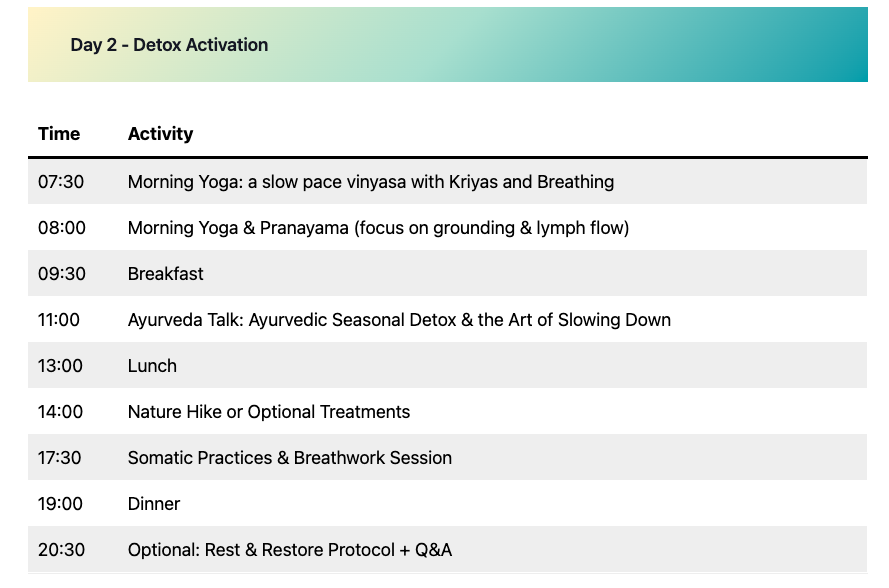
Task: Click the Breakfast activity text
Action: 165,274
